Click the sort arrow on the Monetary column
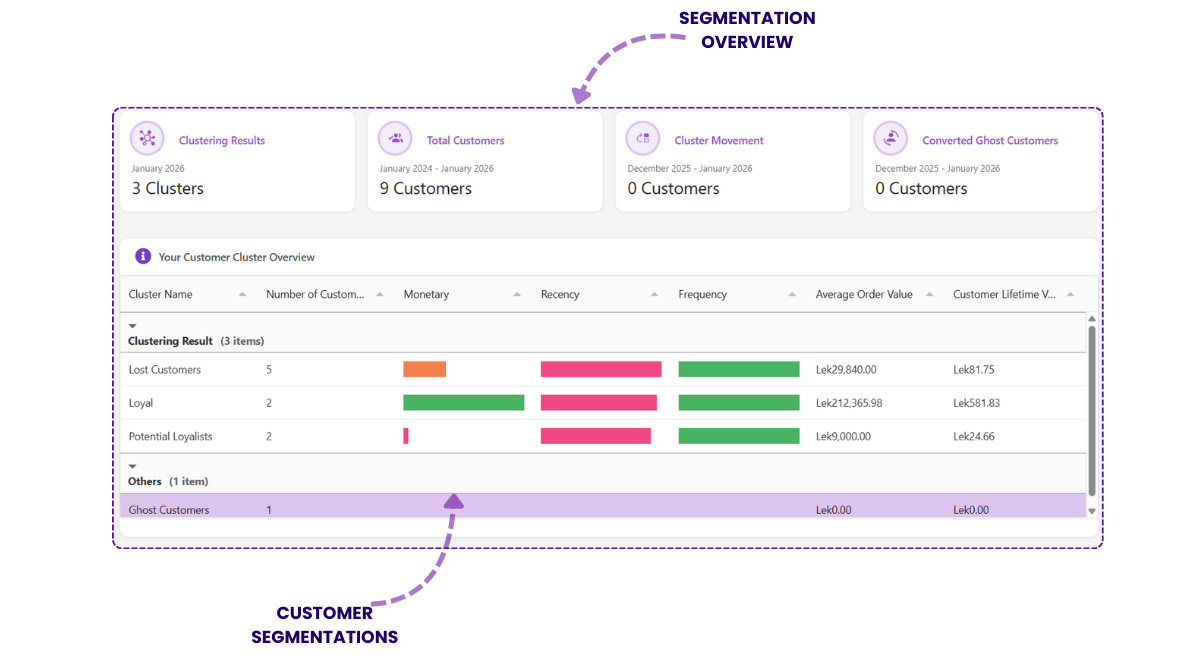Screen dimensions: 1200x656 [x=516, y=294]
